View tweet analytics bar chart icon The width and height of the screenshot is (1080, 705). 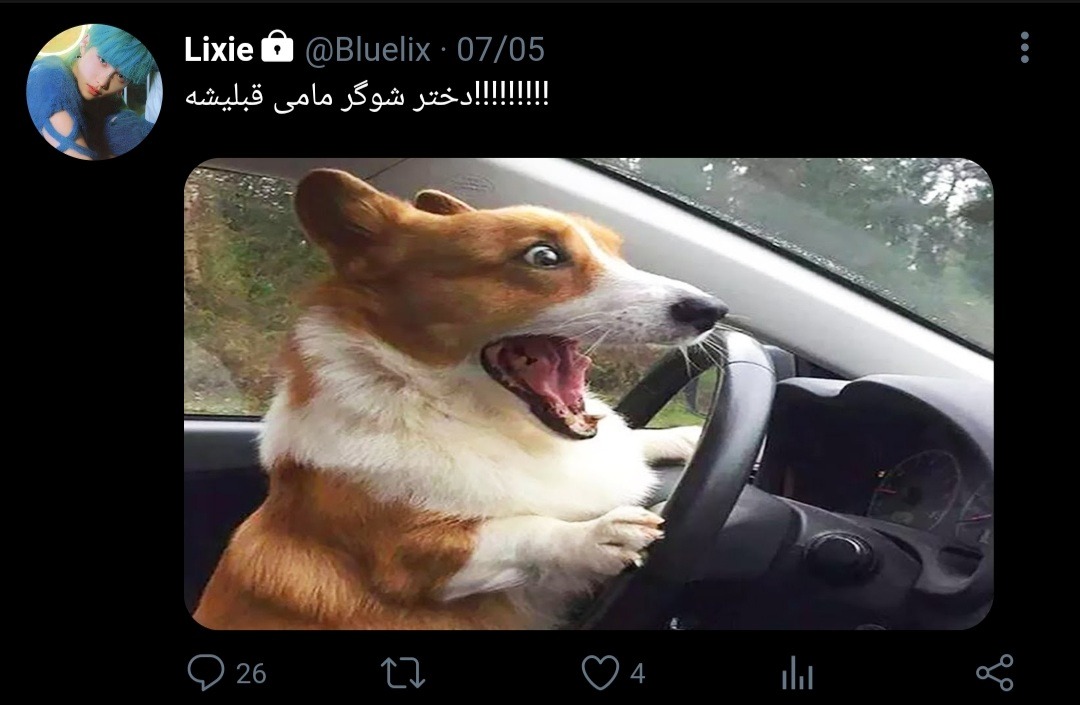point(798,673)
